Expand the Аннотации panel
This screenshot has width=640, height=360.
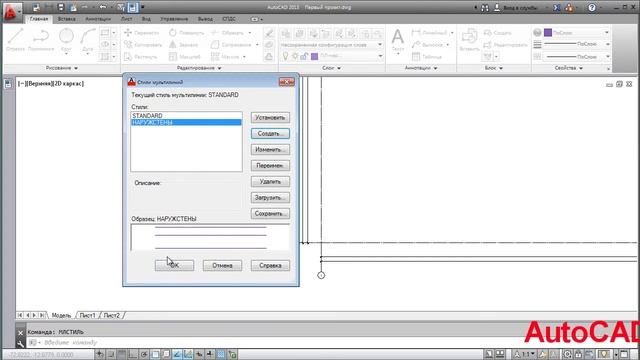tap(421, 68)
